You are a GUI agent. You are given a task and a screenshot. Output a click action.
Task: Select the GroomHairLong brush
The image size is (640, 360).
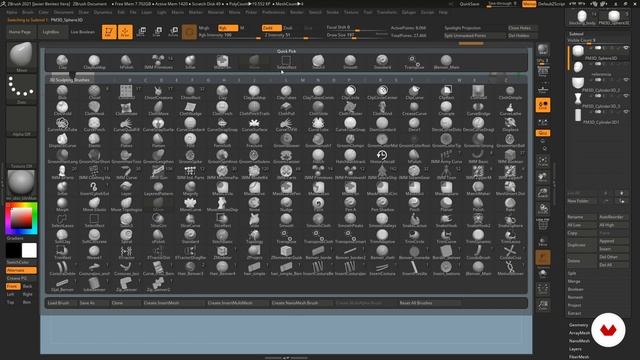click(62, 156)
